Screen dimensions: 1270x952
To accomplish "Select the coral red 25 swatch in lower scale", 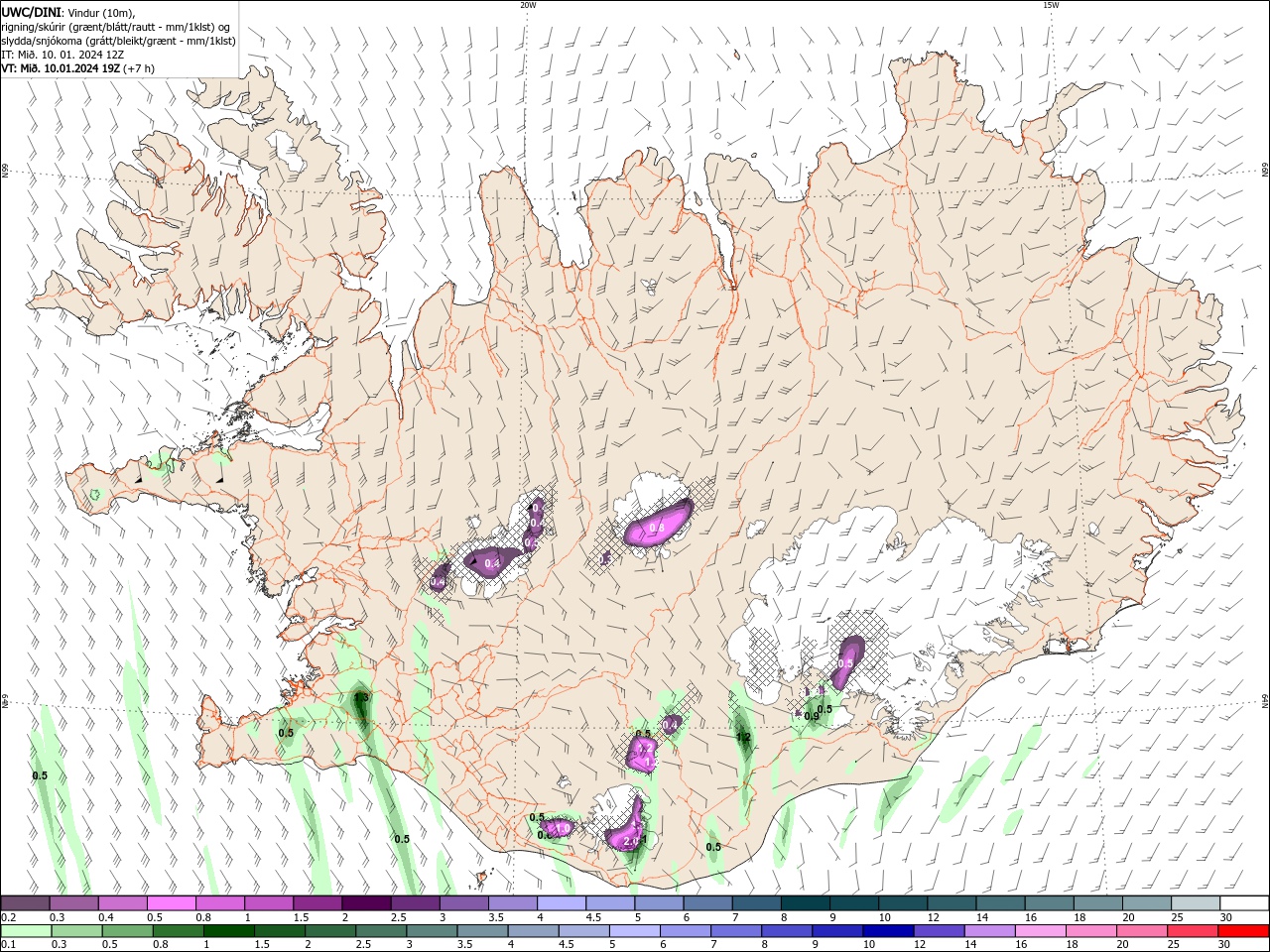I will 1194,931.
